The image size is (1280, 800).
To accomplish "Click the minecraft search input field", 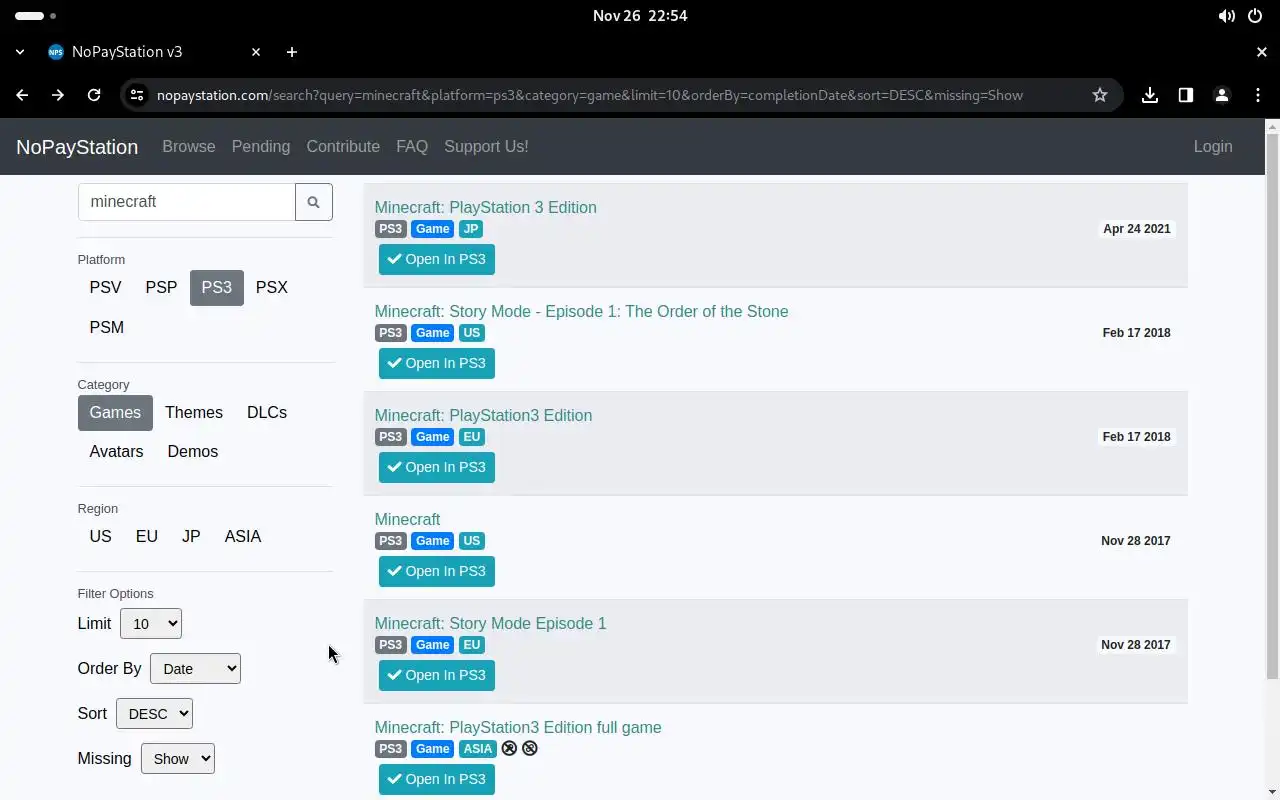I will [x=187, y=202].
